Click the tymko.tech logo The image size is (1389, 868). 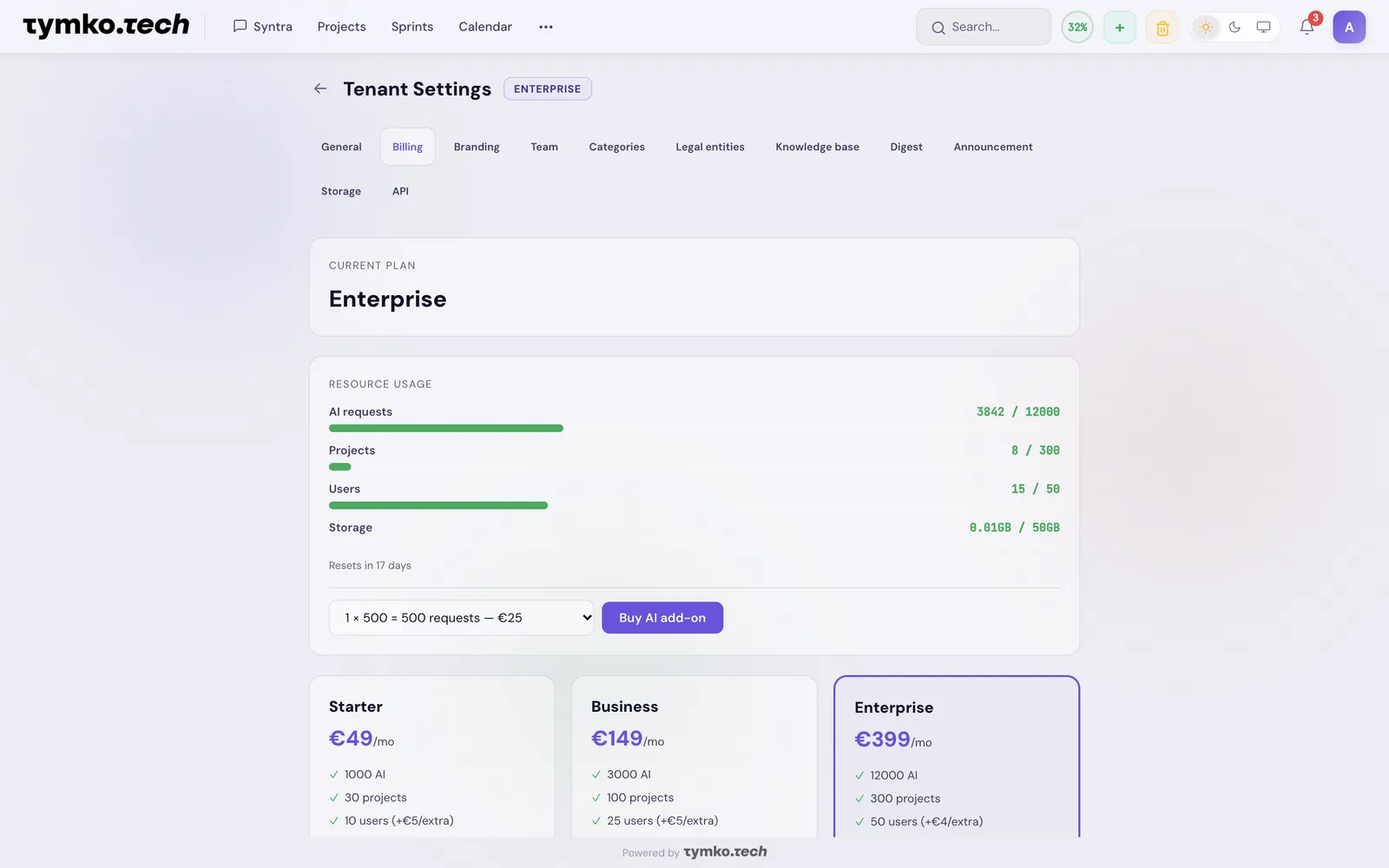(106, 26)
